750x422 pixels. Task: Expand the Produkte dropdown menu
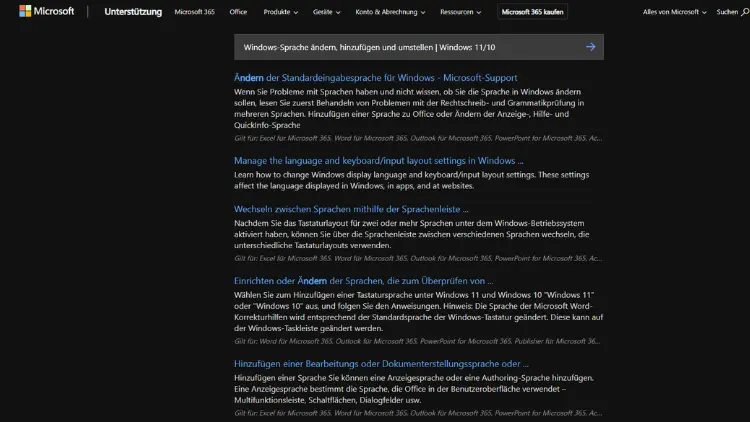(x=281, y=12)
